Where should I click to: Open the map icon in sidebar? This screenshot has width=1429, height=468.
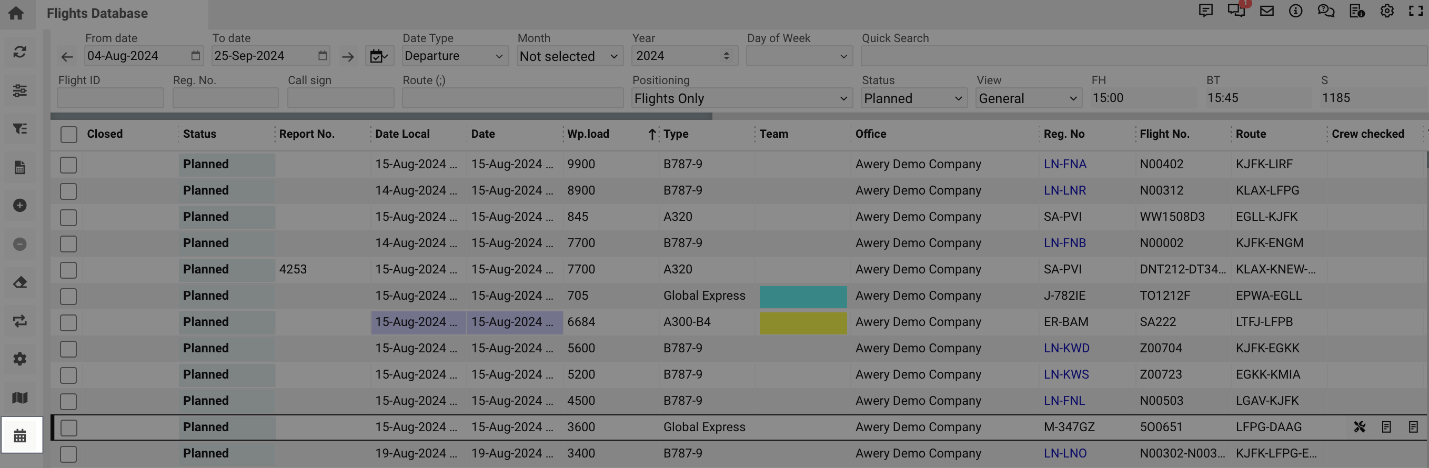(20, 398)
